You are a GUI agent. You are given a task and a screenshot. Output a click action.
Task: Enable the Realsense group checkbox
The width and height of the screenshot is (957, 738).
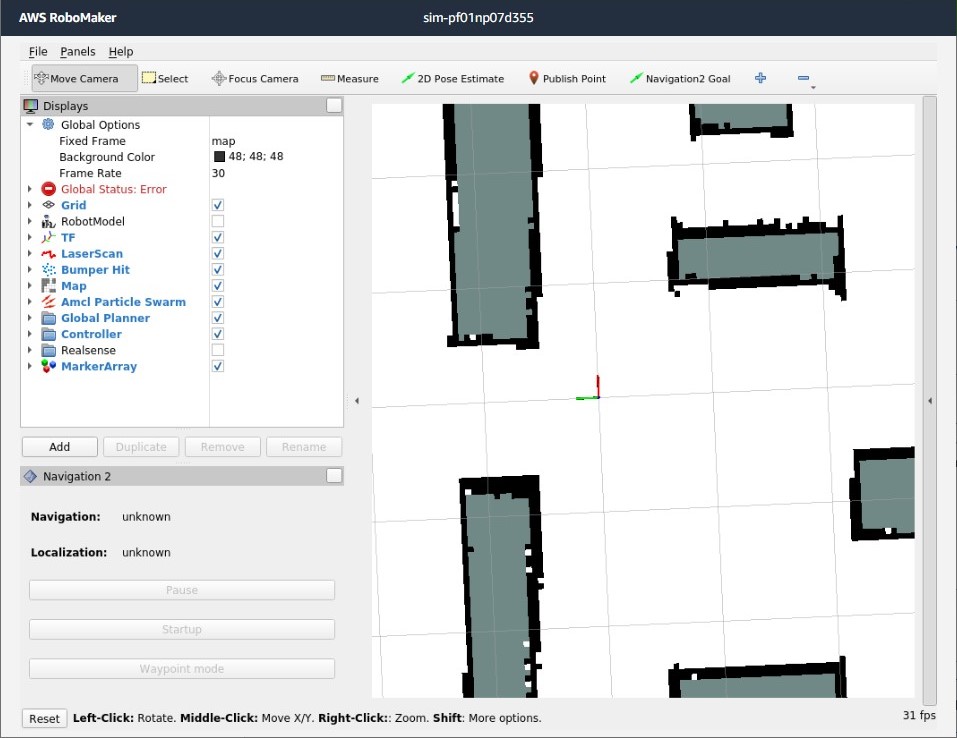[x=218, y=350]
